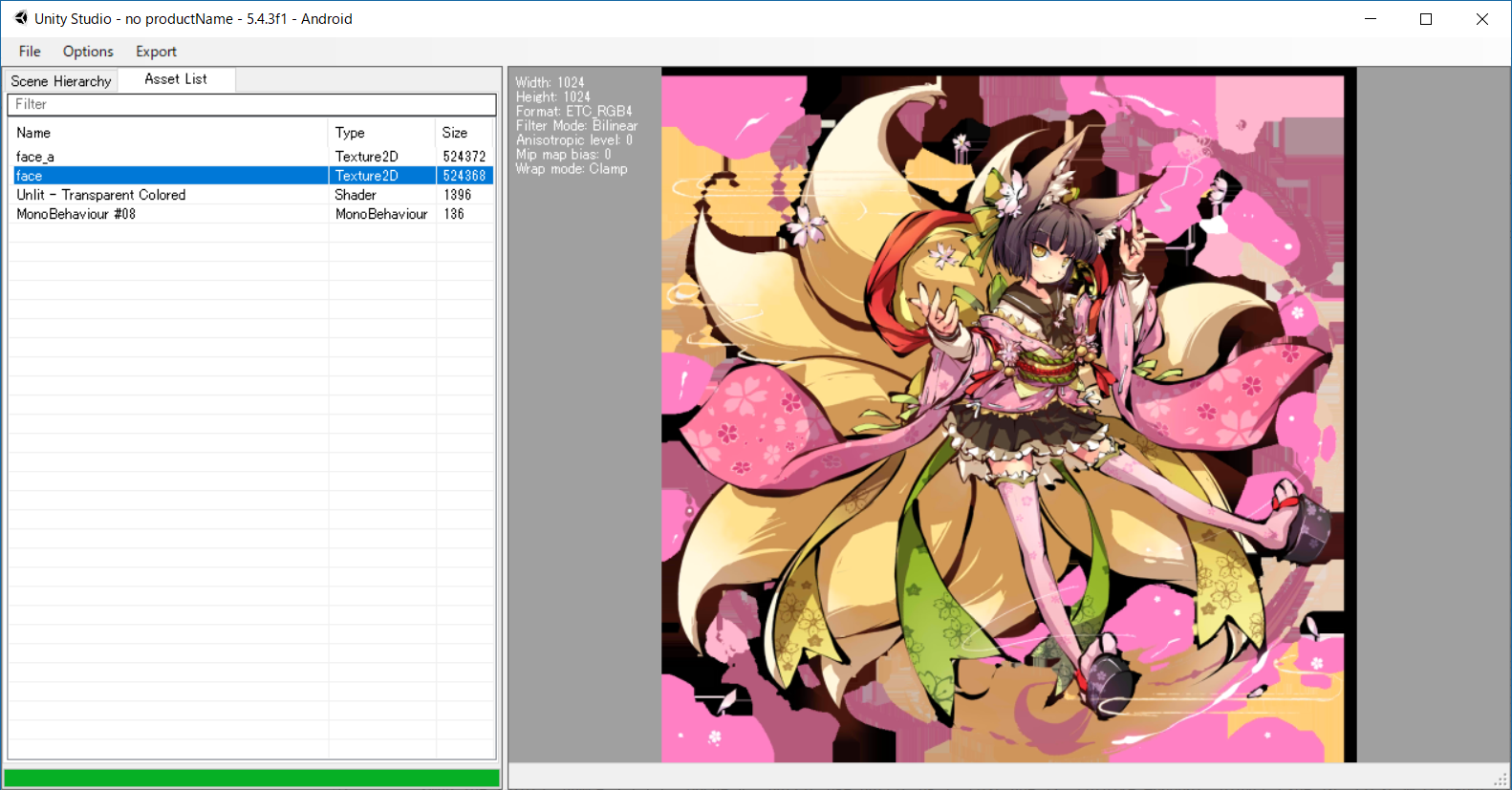Sort assets by Type column header
This screenshot has width=1512, height=790.
coord(382,133)
